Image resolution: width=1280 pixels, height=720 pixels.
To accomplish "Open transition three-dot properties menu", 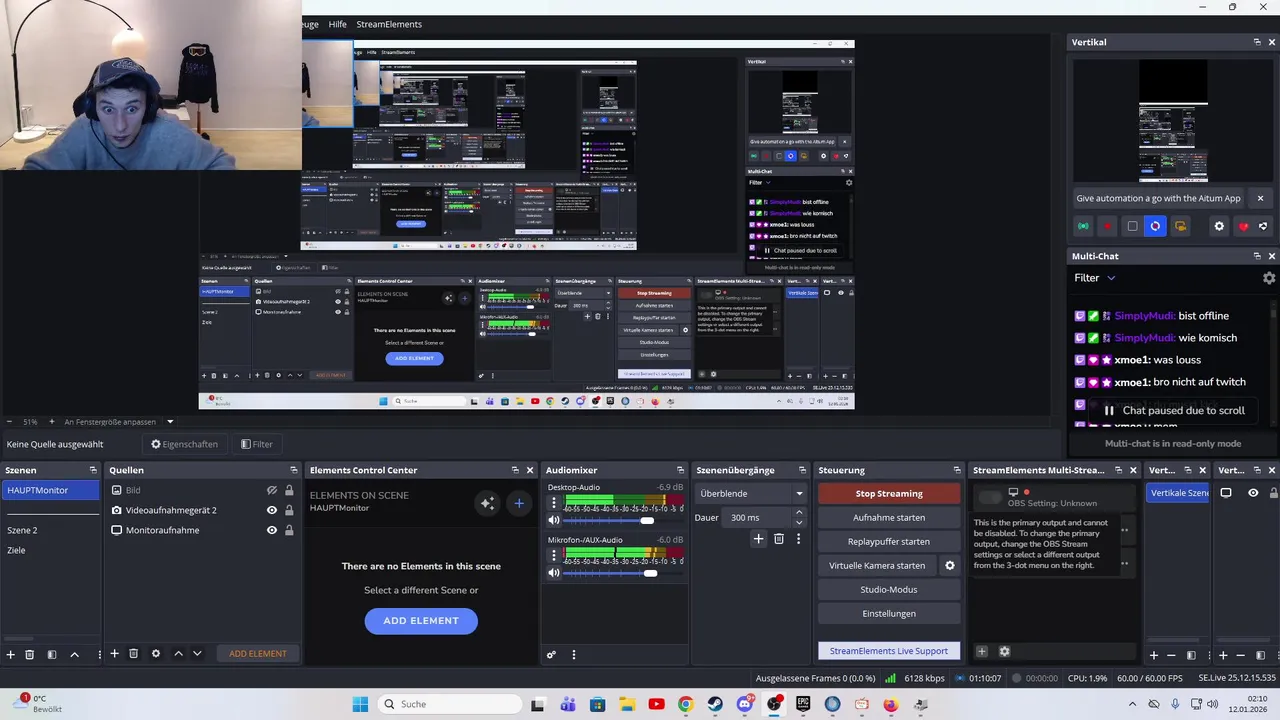I will [798, 539].
